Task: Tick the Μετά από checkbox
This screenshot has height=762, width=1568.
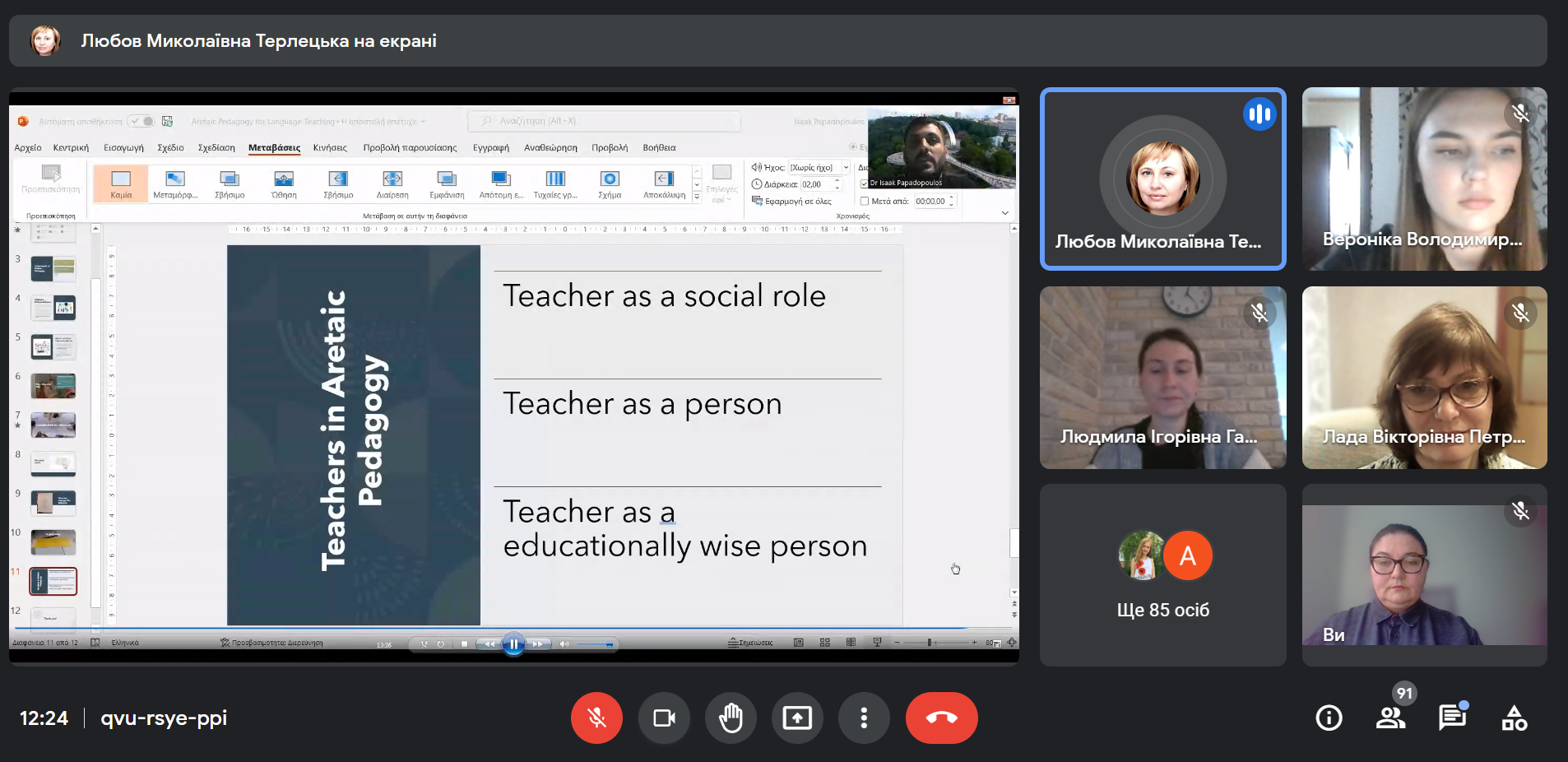Action: (865, 201)
